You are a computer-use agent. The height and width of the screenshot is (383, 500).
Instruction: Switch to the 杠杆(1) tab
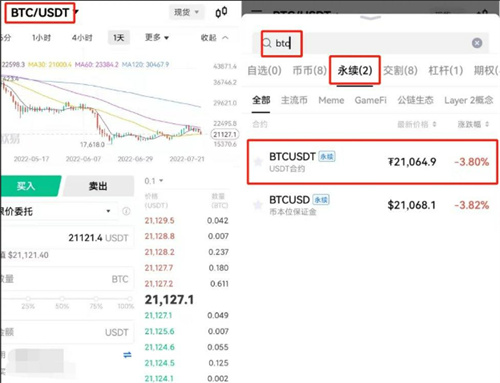coord(446,71)
